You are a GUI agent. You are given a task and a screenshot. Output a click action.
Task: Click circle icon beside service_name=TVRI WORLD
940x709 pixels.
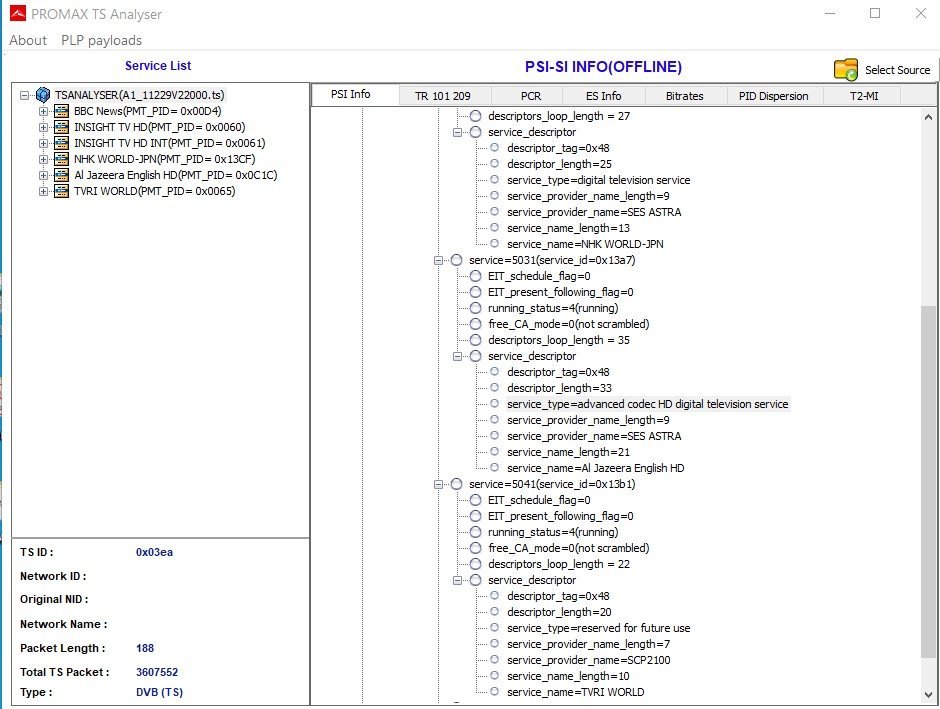point(495,692)
